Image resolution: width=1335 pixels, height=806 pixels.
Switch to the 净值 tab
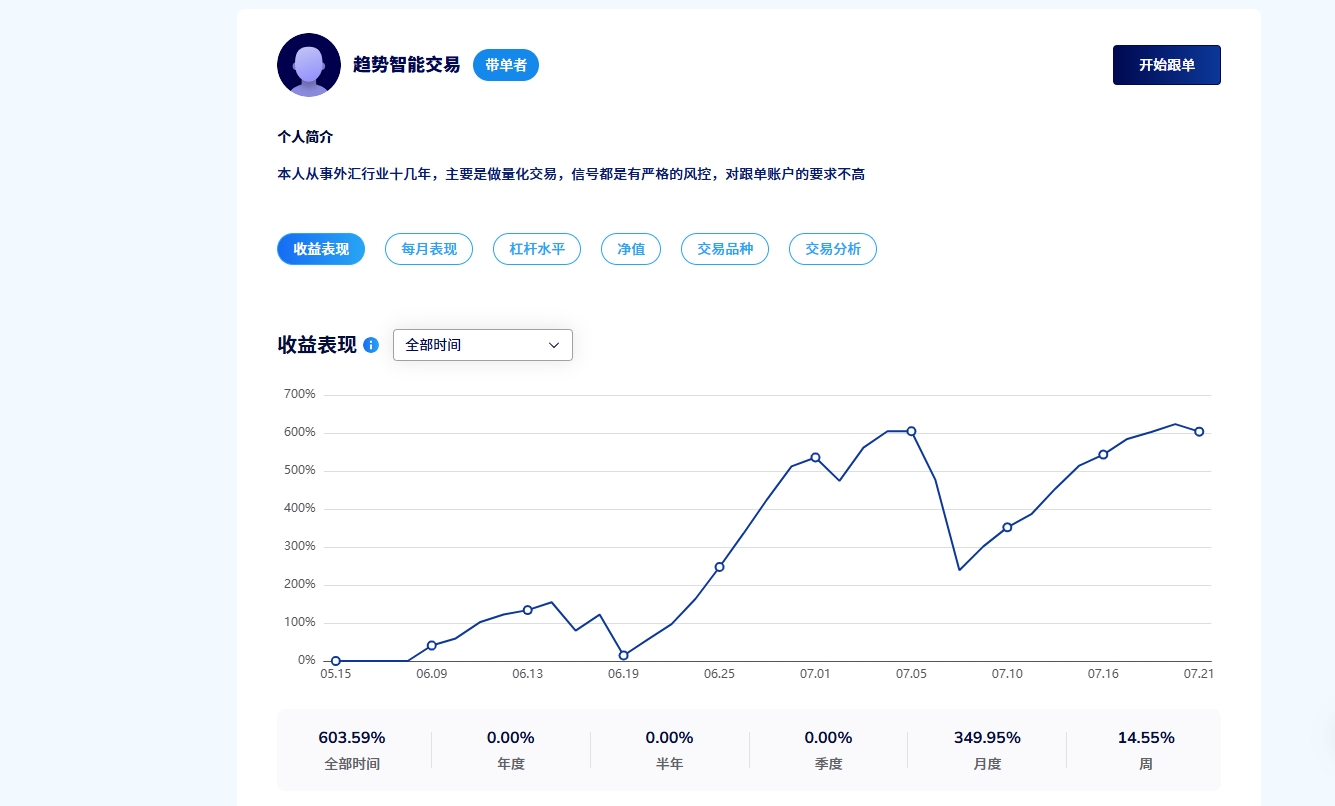coord(631,249)
